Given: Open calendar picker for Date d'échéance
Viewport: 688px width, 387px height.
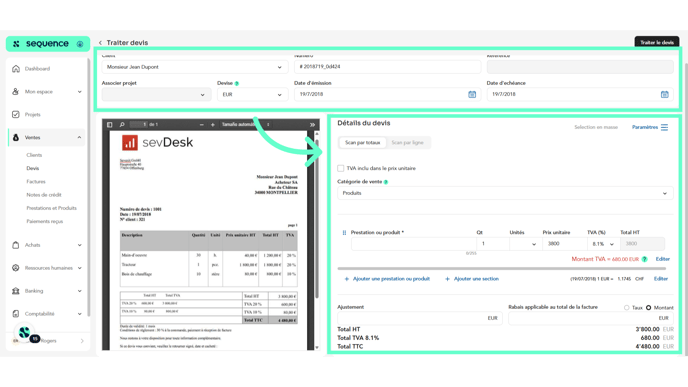Looking at the screenshot, I should [664, 94].
